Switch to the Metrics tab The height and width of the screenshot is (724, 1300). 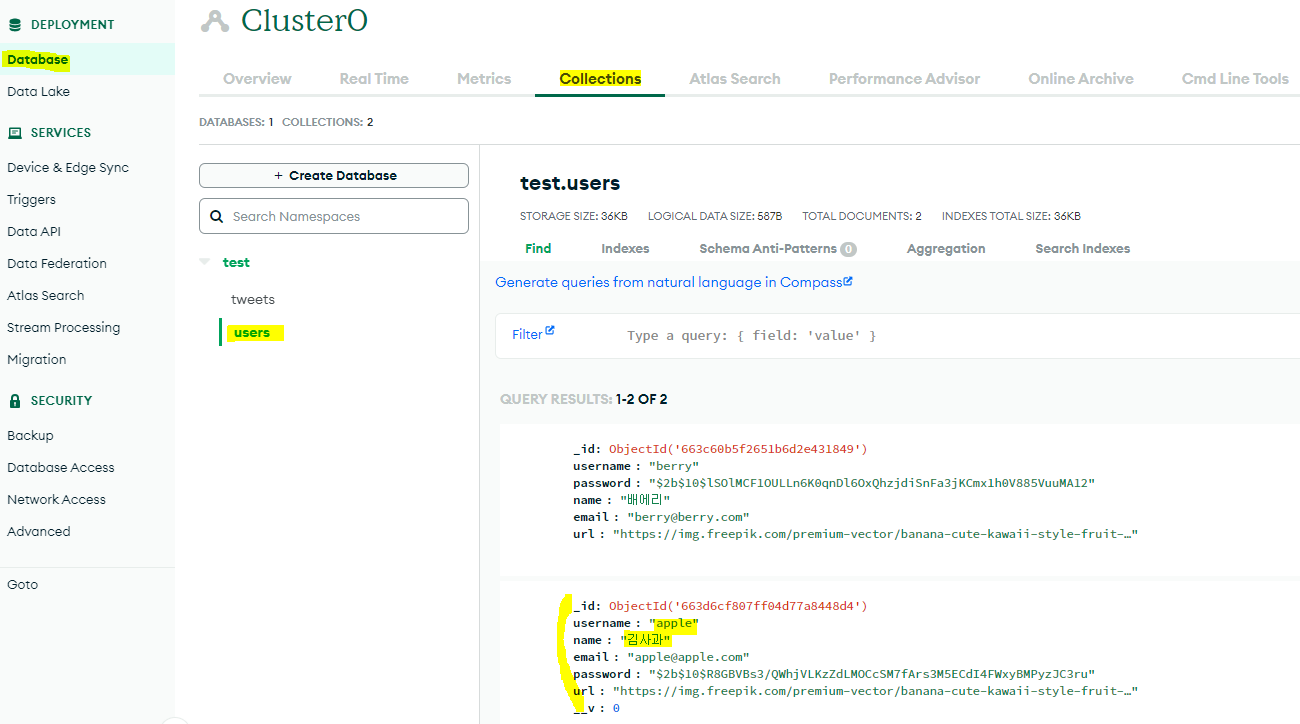(484, 78)
